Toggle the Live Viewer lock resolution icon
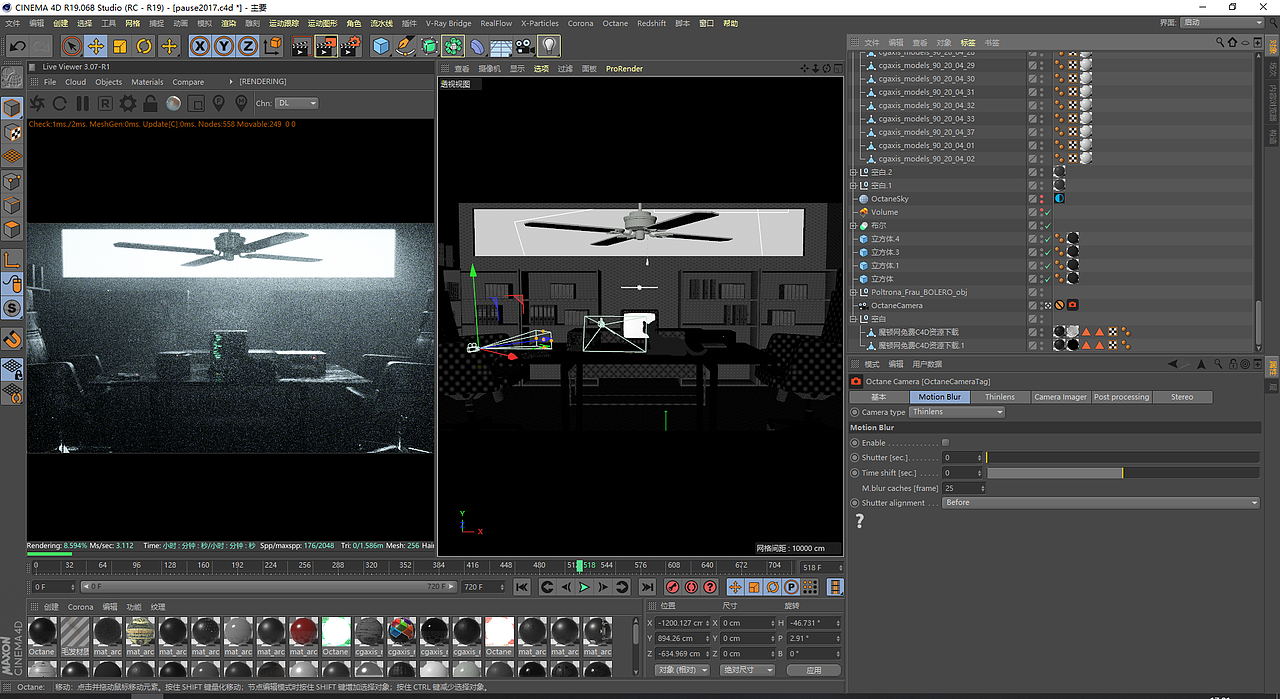 (150, 103)
